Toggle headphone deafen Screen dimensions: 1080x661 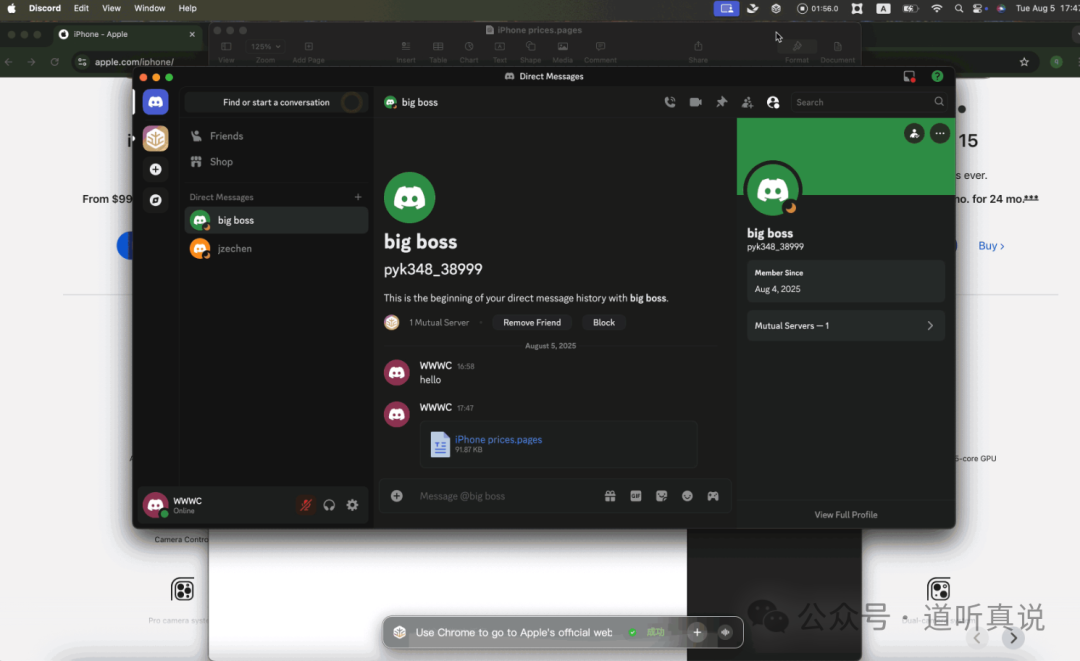tap(329, 505)
